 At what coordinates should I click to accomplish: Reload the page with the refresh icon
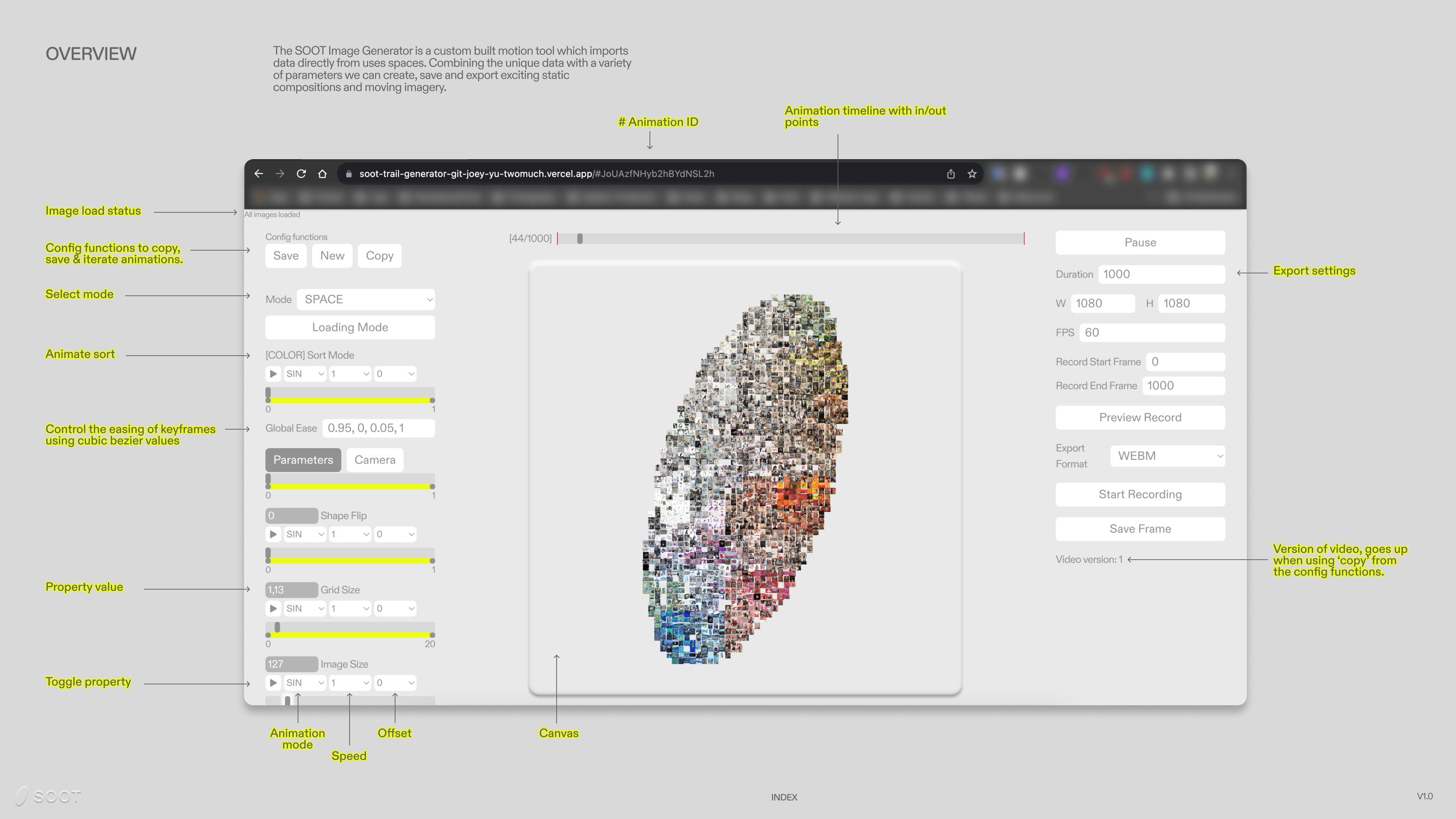point(301,174)
